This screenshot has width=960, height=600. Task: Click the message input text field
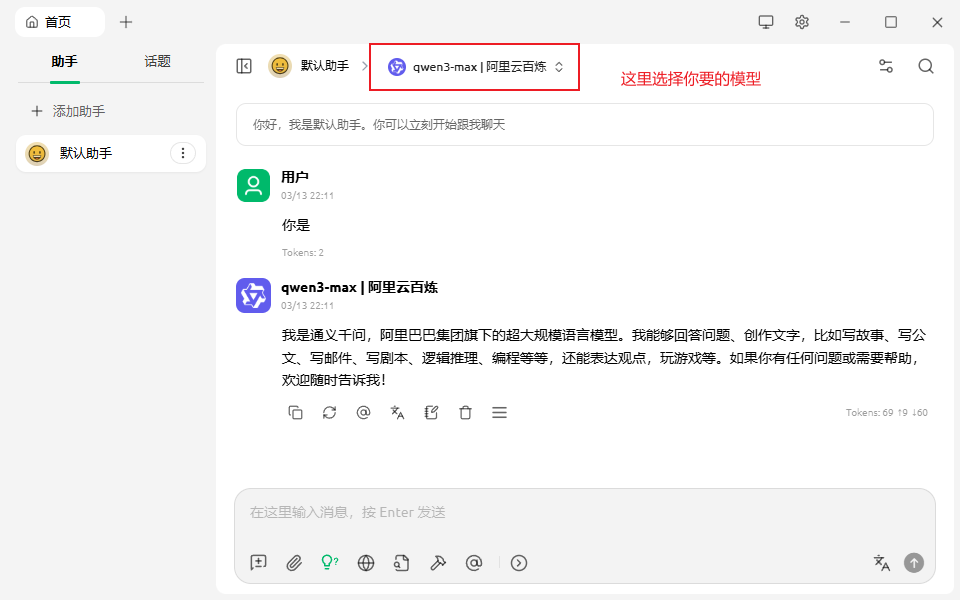pos(584,512)
